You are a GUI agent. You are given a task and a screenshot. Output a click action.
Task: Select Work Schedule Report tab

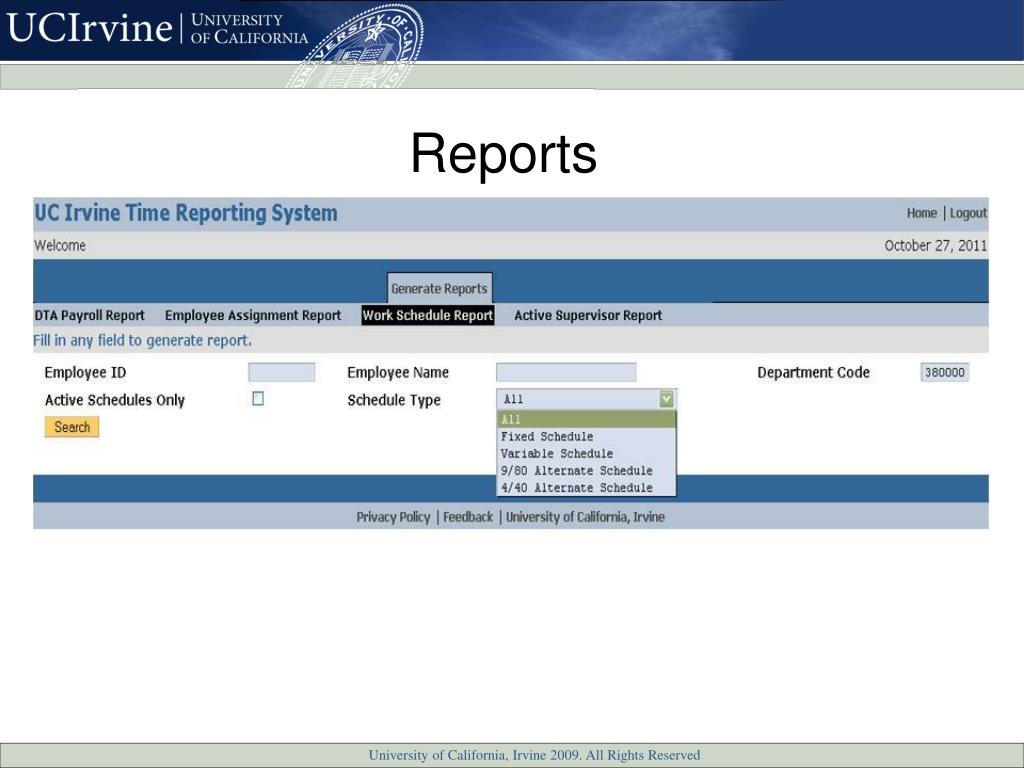click(x=428, y=315)
